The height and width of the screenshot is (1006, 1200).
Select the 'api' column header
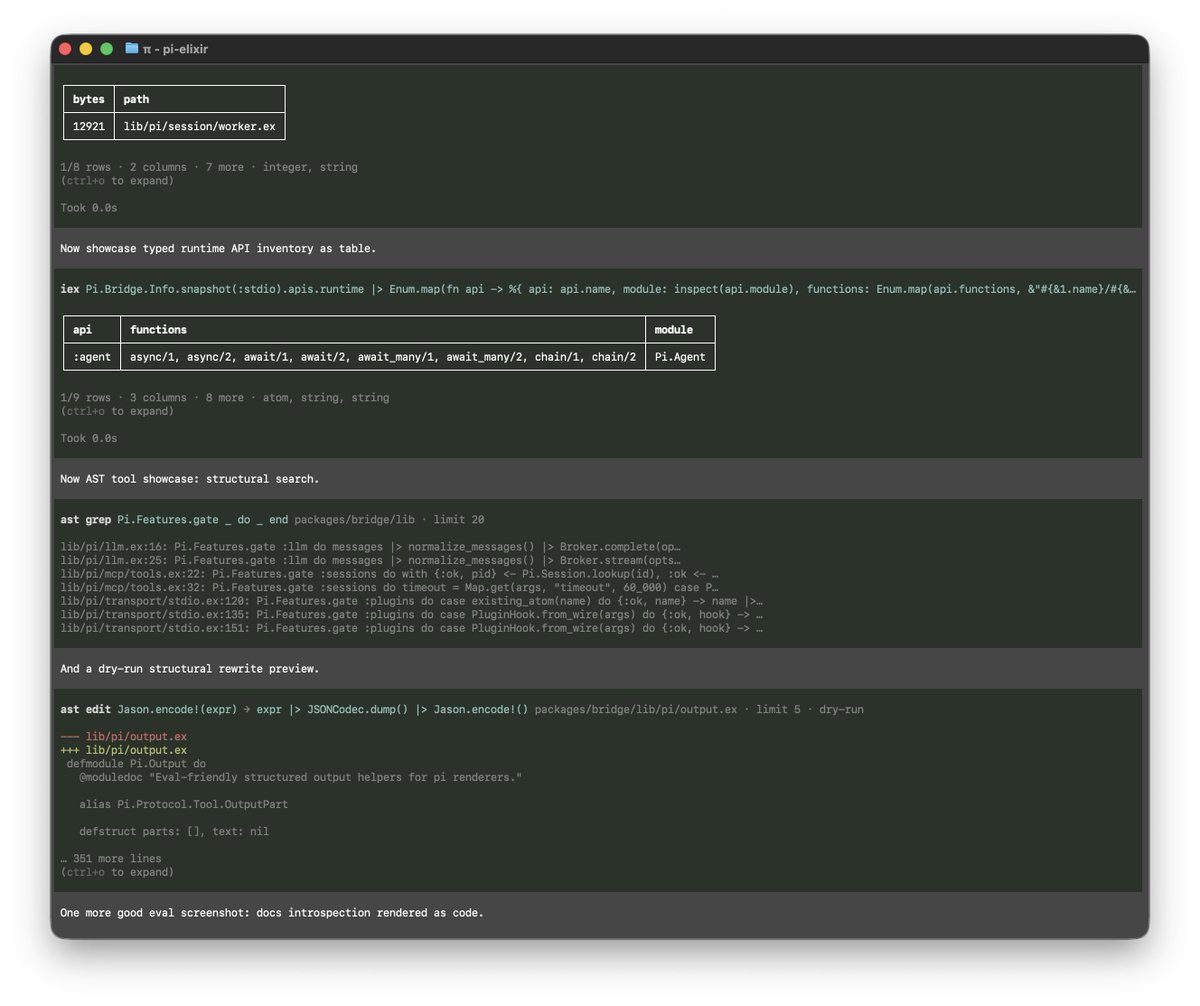click(x=92, y=329)
